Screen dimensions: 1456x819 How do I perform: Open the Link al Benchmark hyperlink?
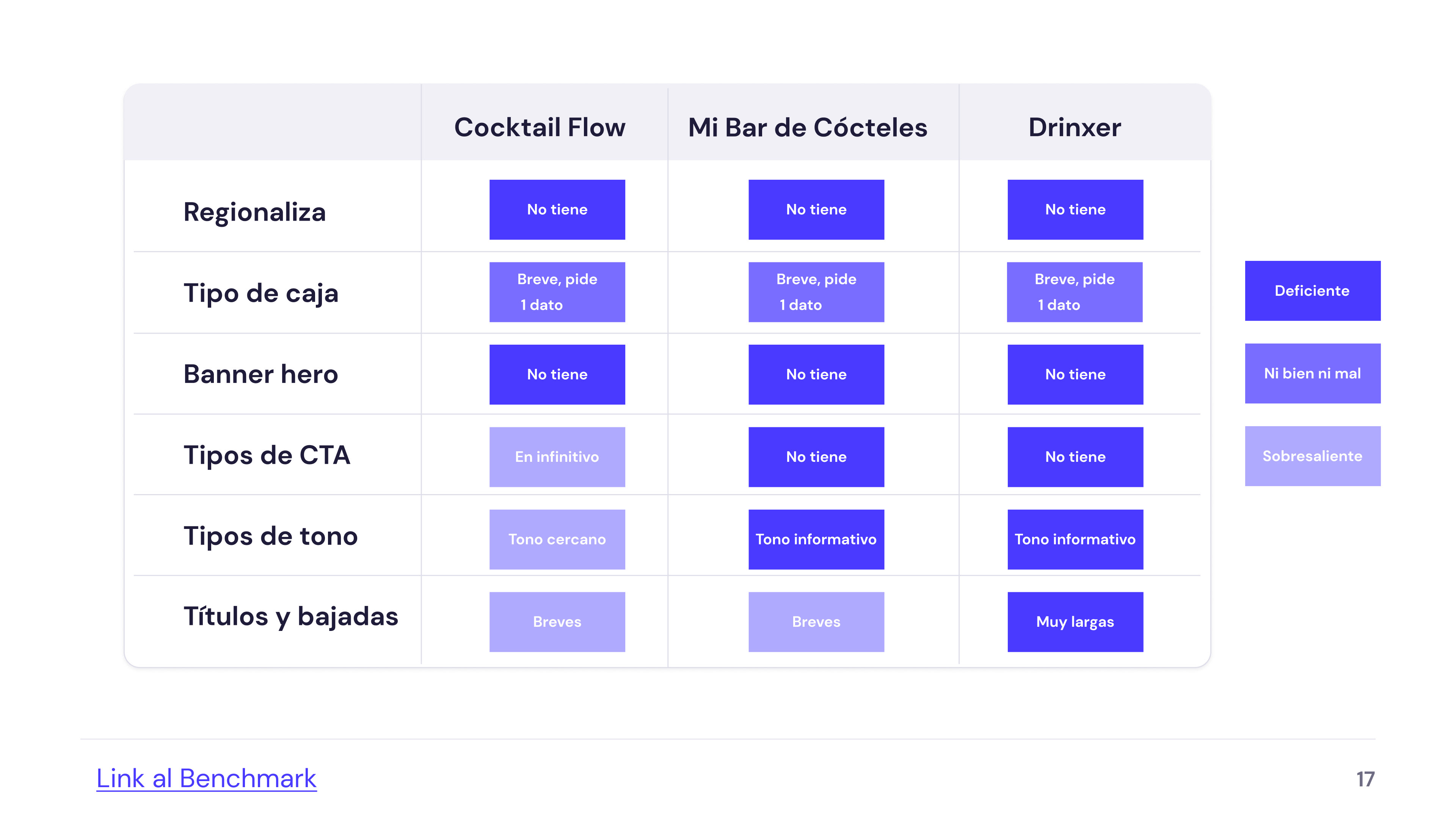206,778
